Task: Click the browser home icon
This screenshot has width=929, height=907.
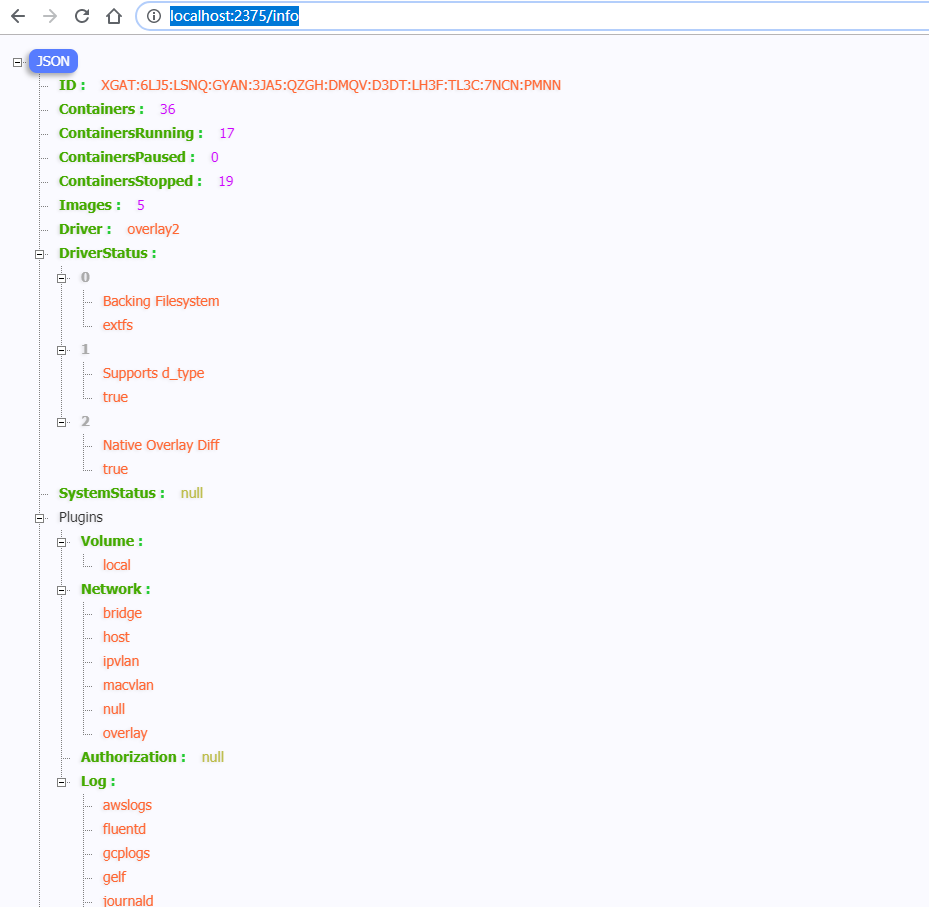Action: pos(113,16)
